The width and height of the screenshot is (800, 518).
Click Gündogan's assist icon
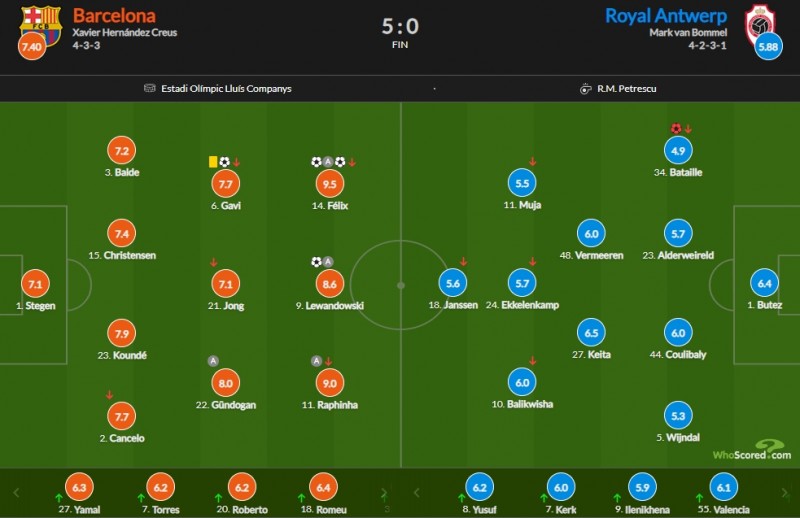[212, 360]
